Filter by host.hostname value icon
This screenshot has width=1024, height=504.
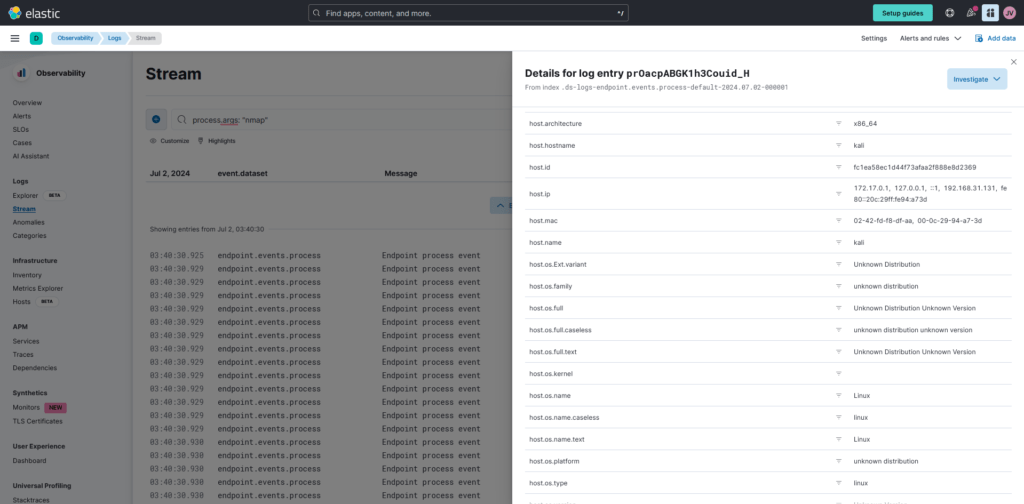(x=839, y=145)
